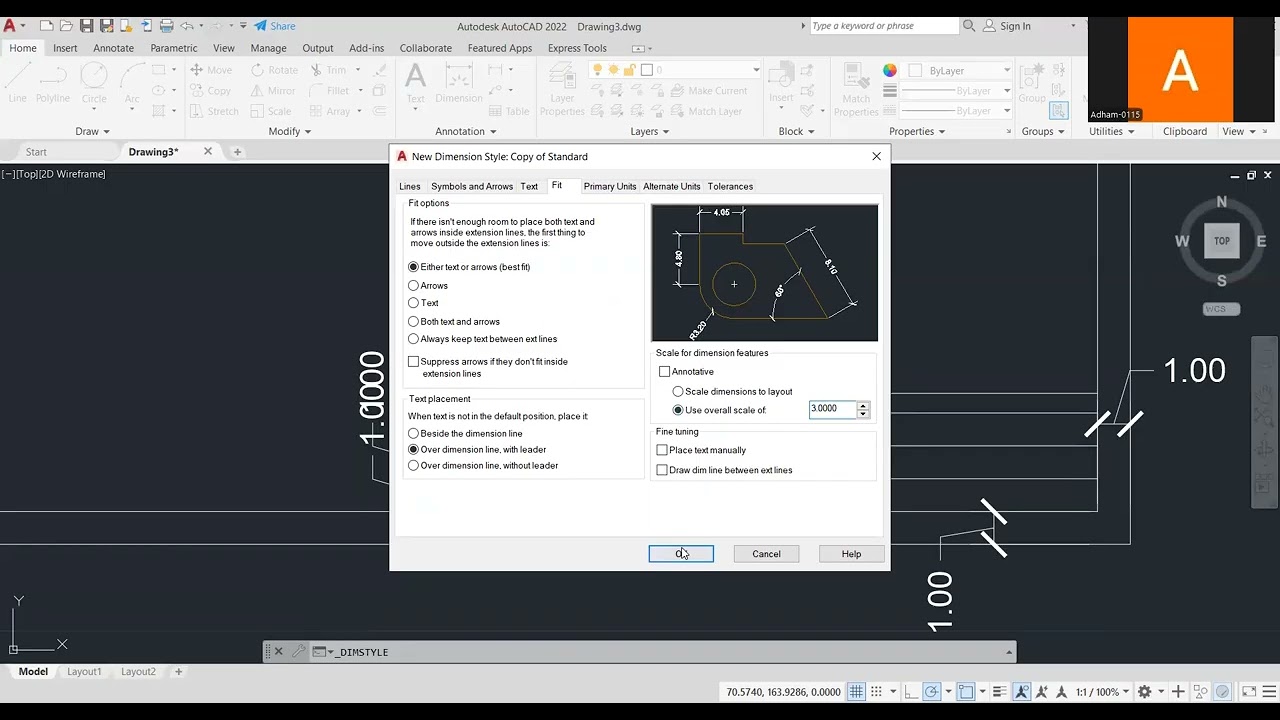The width and height of the screenshot is (1280, 720).
Task: Click the Share link
Action: (275, 26)
